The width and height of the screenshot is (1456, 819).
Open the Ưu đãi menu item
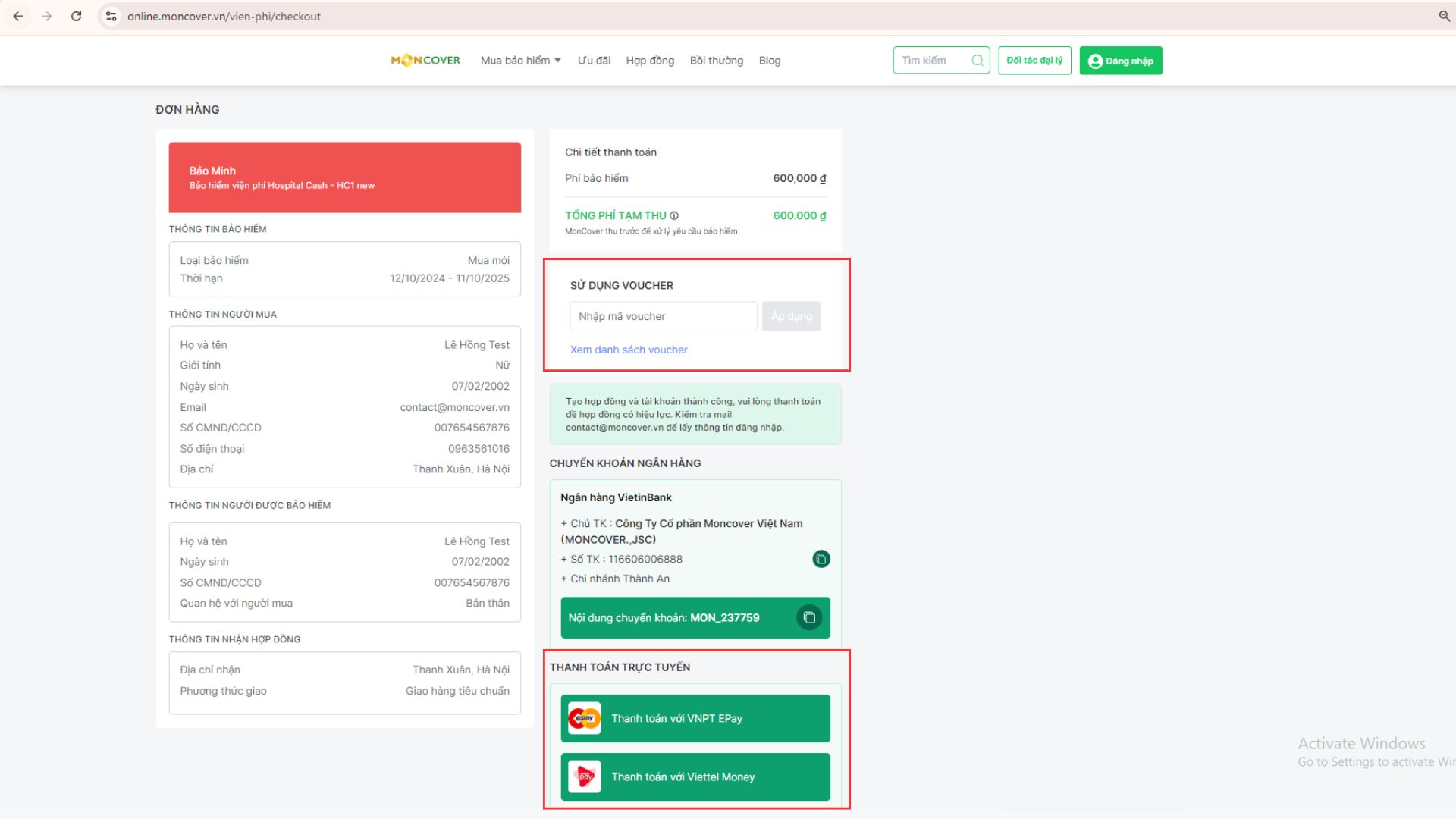click(x=594, y=61)
